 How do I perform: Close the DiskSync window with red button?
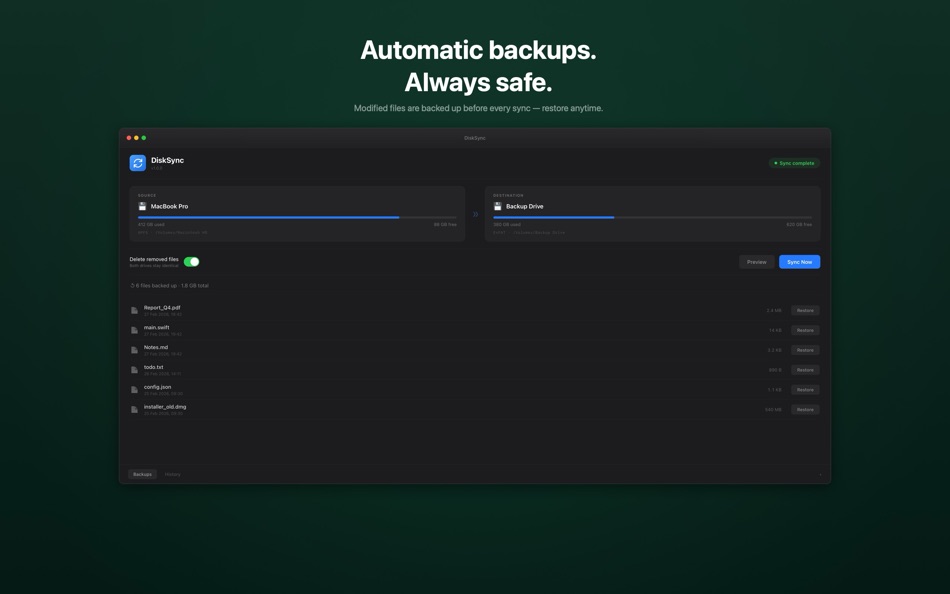pos(128,138)
